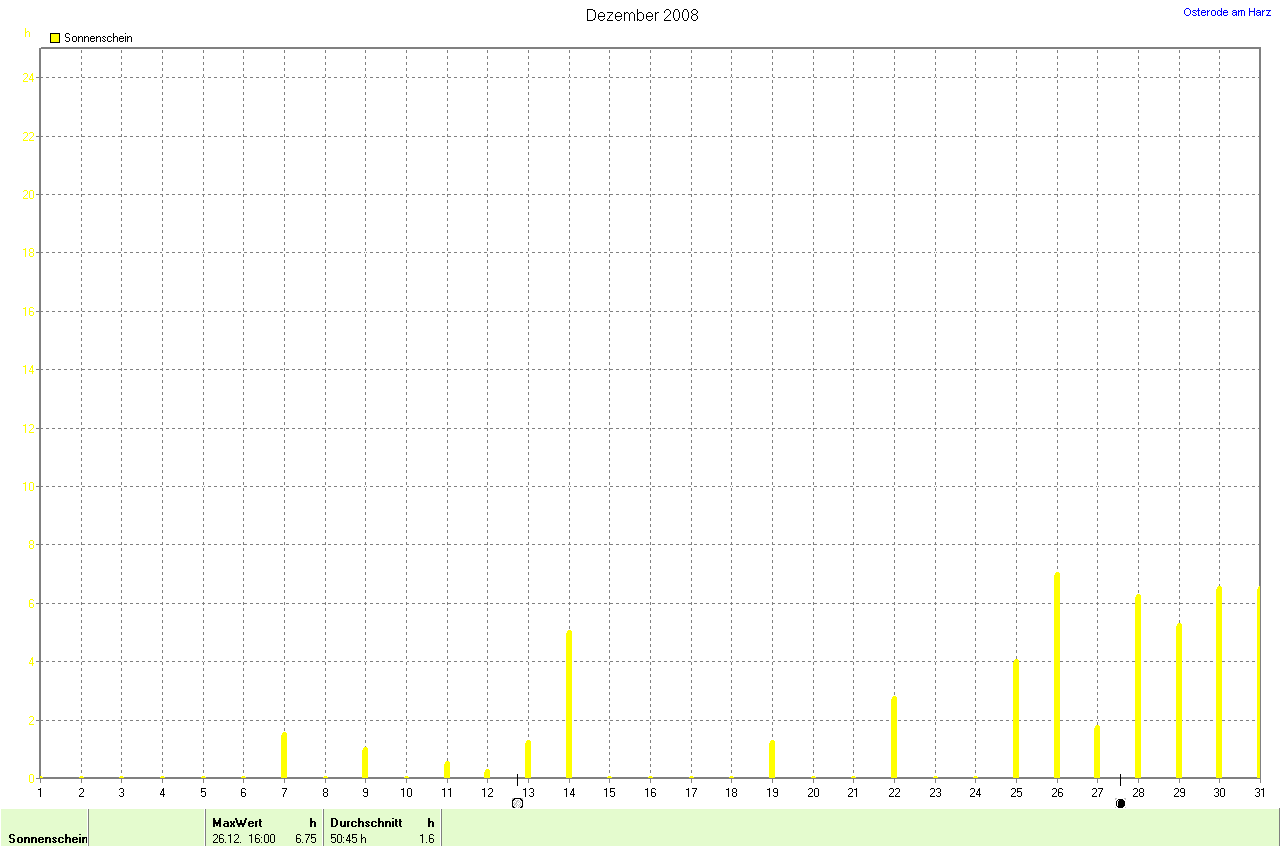The width and height of the screenshot is (1280, 846).
Task: Click the 6.75 maximum value cell
Action: coord(304,839)
